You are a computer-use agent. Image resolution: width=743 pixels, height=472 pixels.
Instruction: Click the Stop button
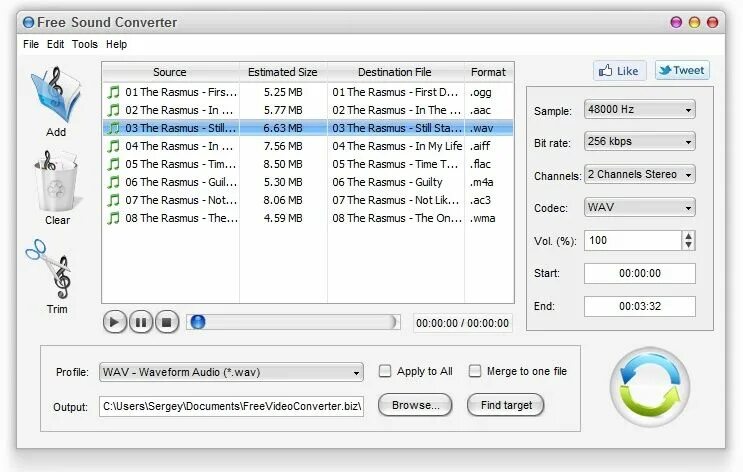pyautogui.click(x=167, y=323)
